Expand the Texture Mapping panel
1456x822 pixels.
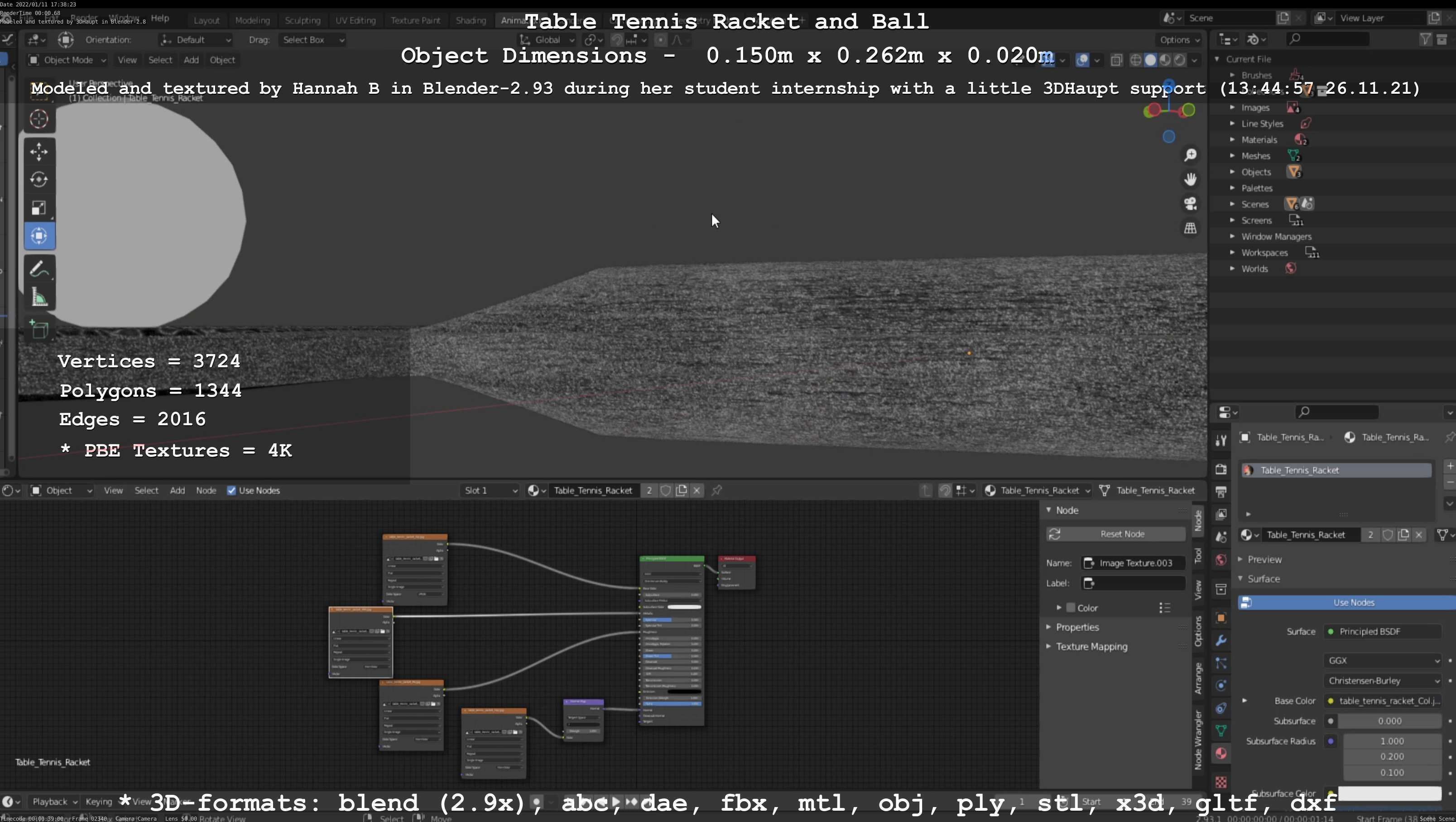point(1091,647)
